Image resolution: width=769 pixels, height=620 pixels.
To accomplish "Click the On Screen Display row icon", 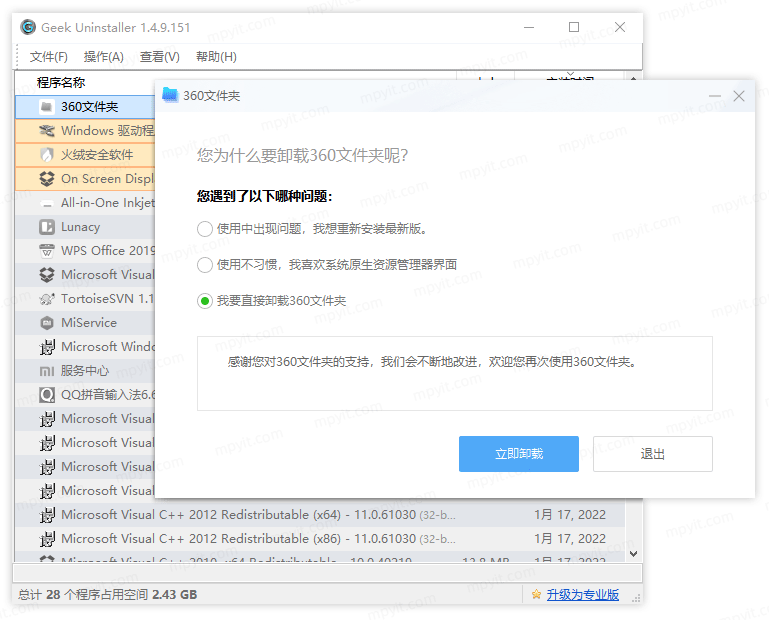I will (x=47, y=179).
